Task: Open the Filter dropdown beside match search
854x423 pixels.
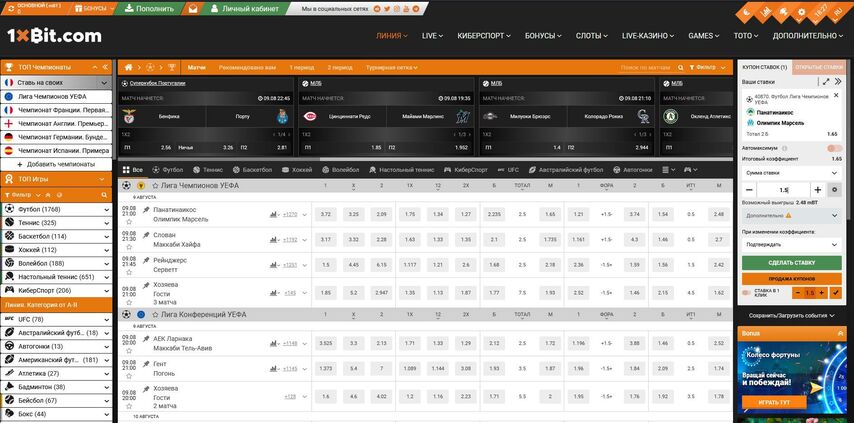Action: click(708, 68)
